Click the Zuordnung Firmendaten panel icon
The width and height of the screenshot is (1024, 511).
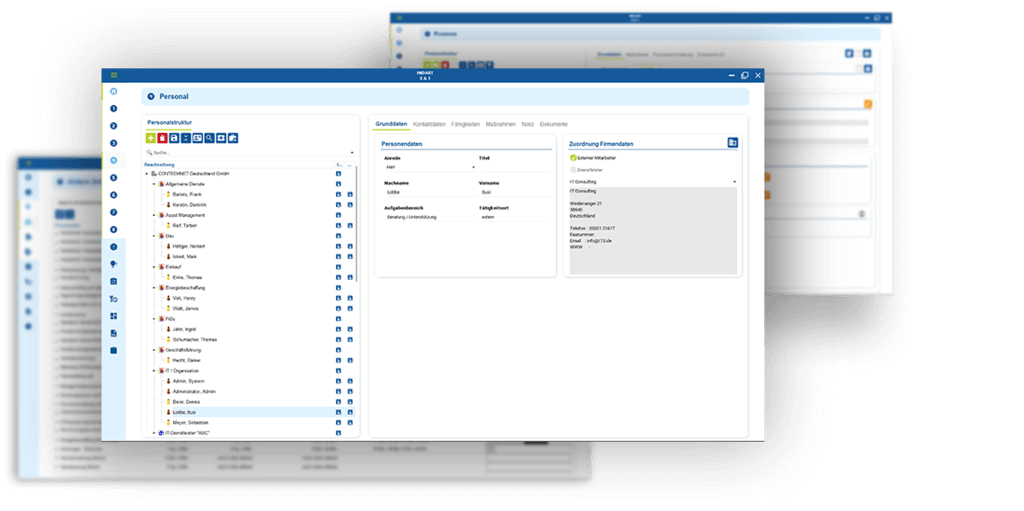[x=732, y=143]
